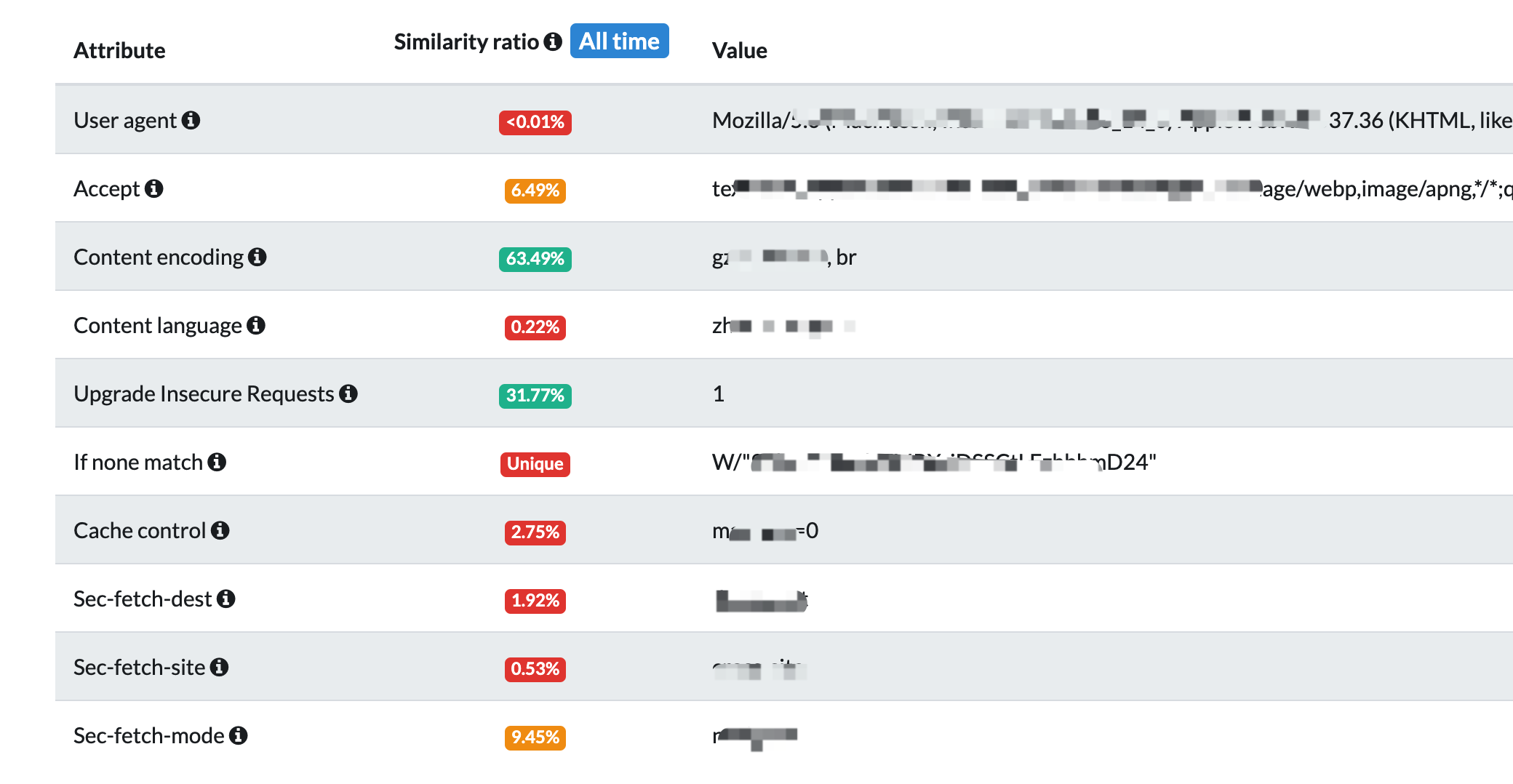Select the 63.49% green similarity badge
Screen dimensions: 1513x784
pyautogui.click(x=535, y=259)
